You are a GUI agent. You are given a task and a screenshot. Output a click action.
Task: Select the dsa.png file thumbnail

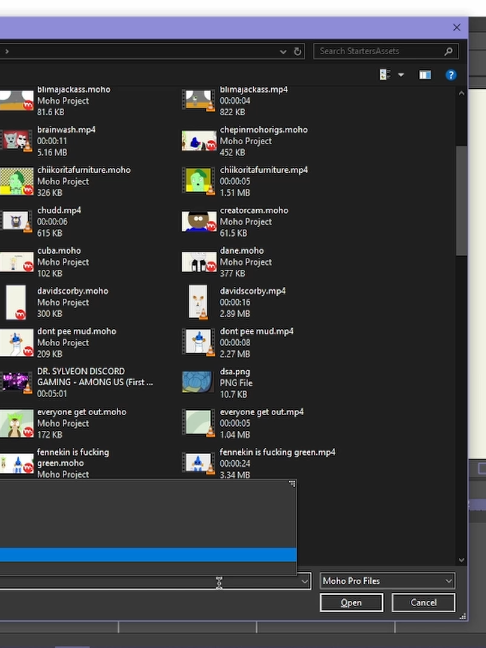pos(198,381)
